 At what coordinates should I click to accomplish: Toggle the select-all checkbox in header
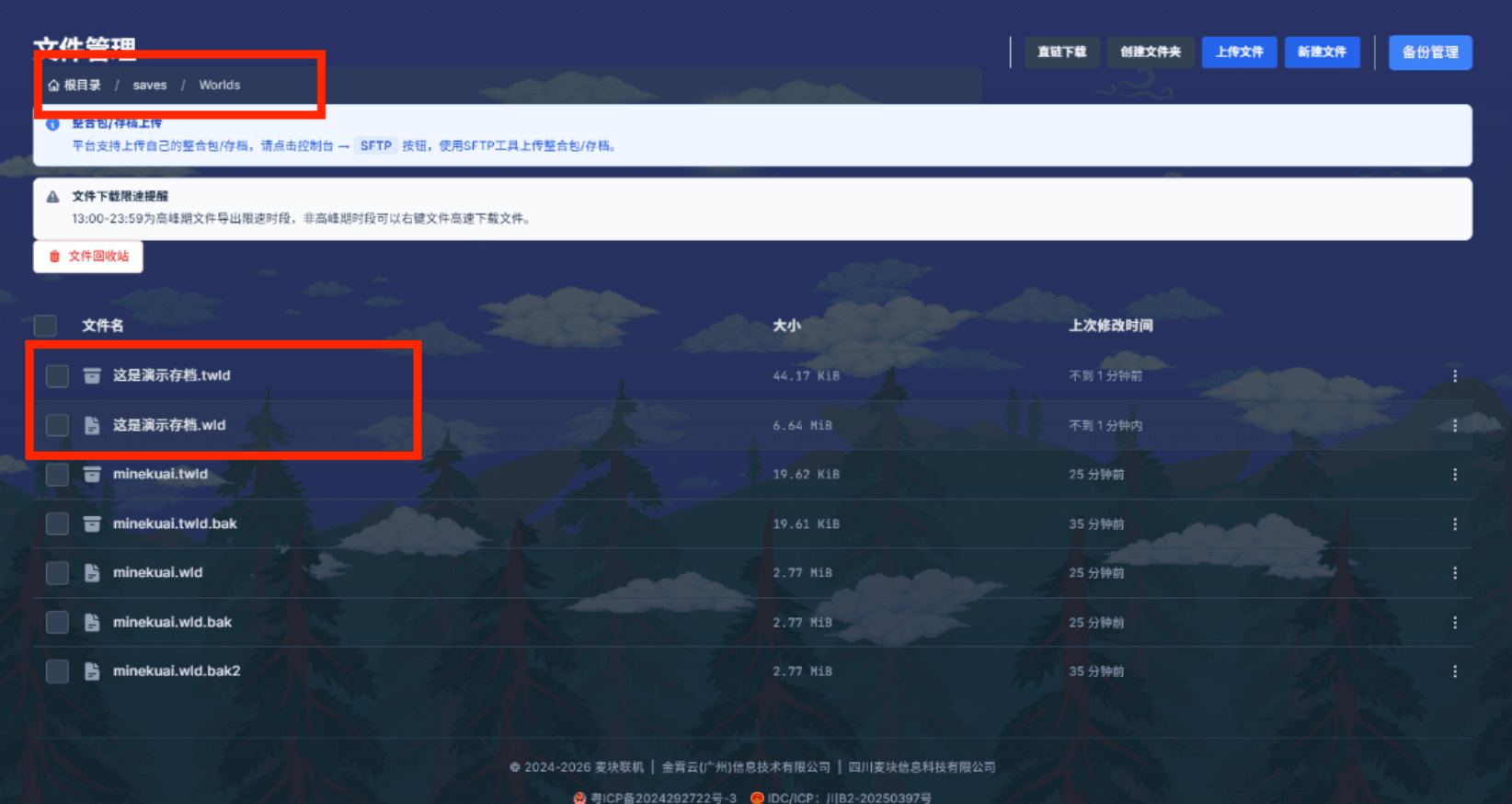(x=45, y=326)
